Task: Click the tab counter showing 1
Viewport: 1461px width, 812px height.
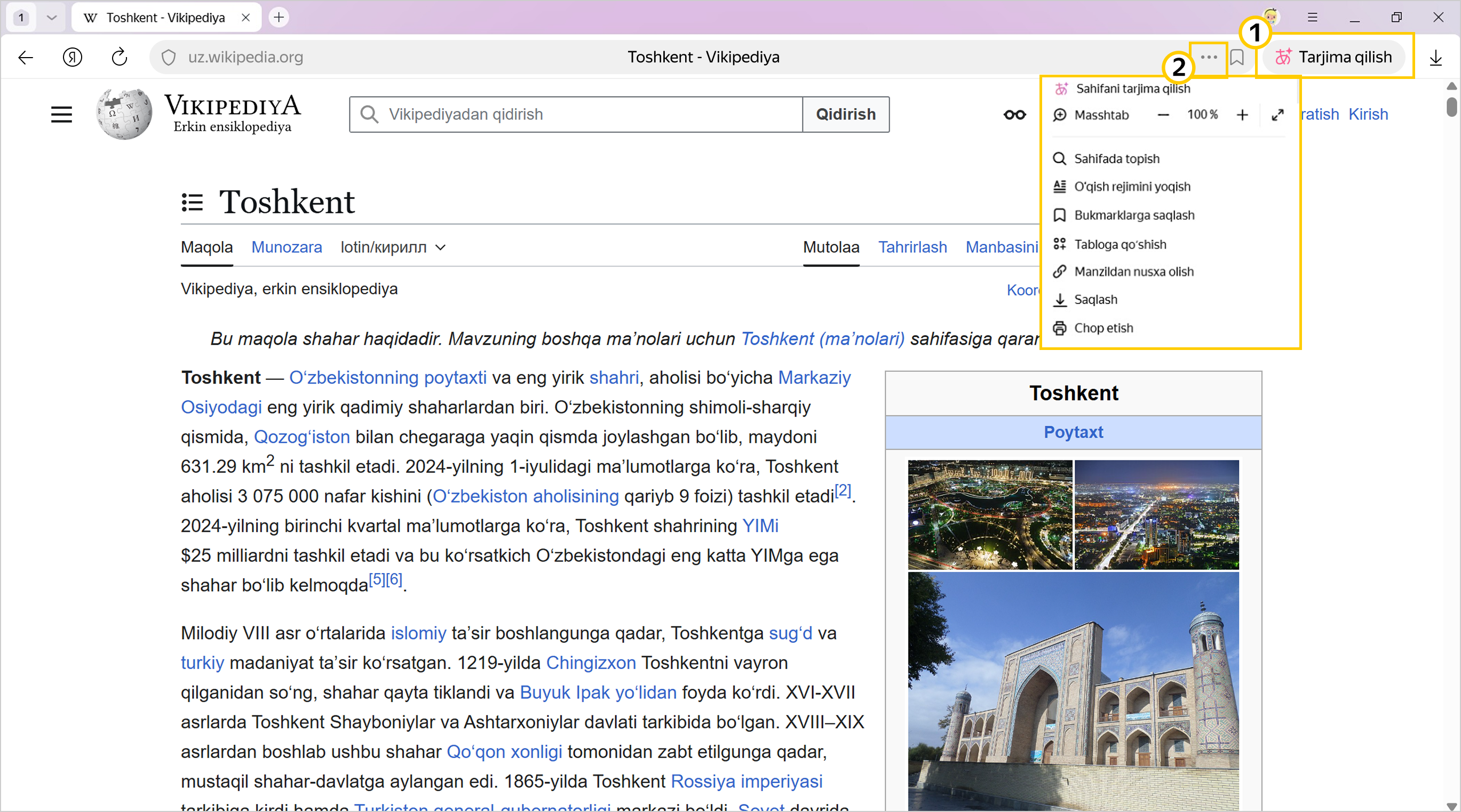Action: 21,18
